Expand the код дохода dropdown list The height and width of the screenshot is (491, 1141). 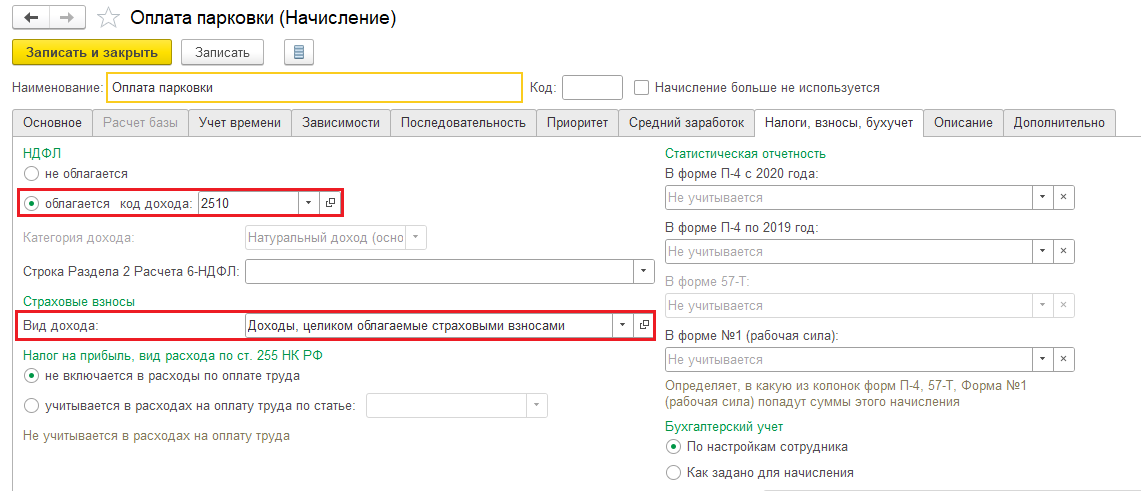pos(308,203)
